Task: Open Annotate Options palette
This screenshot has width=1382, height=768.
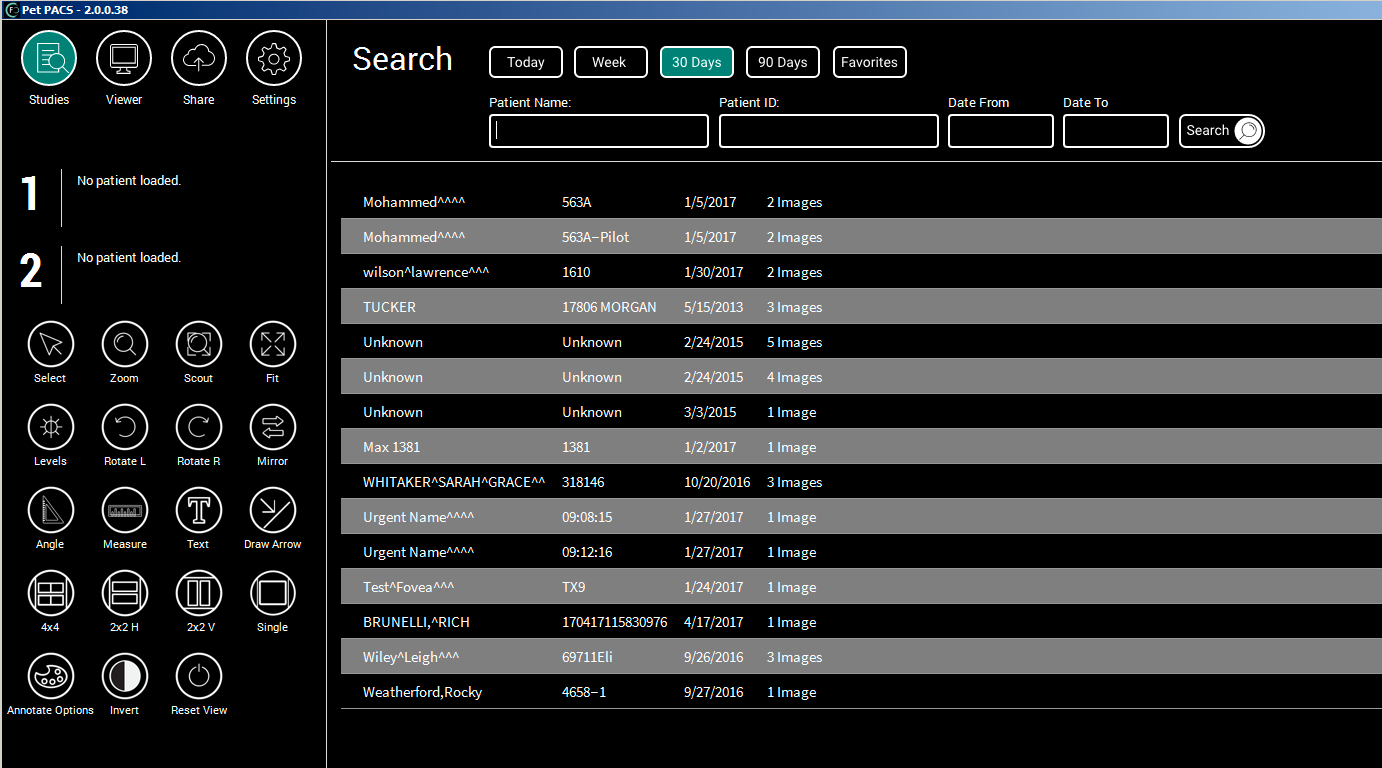Action: pos(50,677)
